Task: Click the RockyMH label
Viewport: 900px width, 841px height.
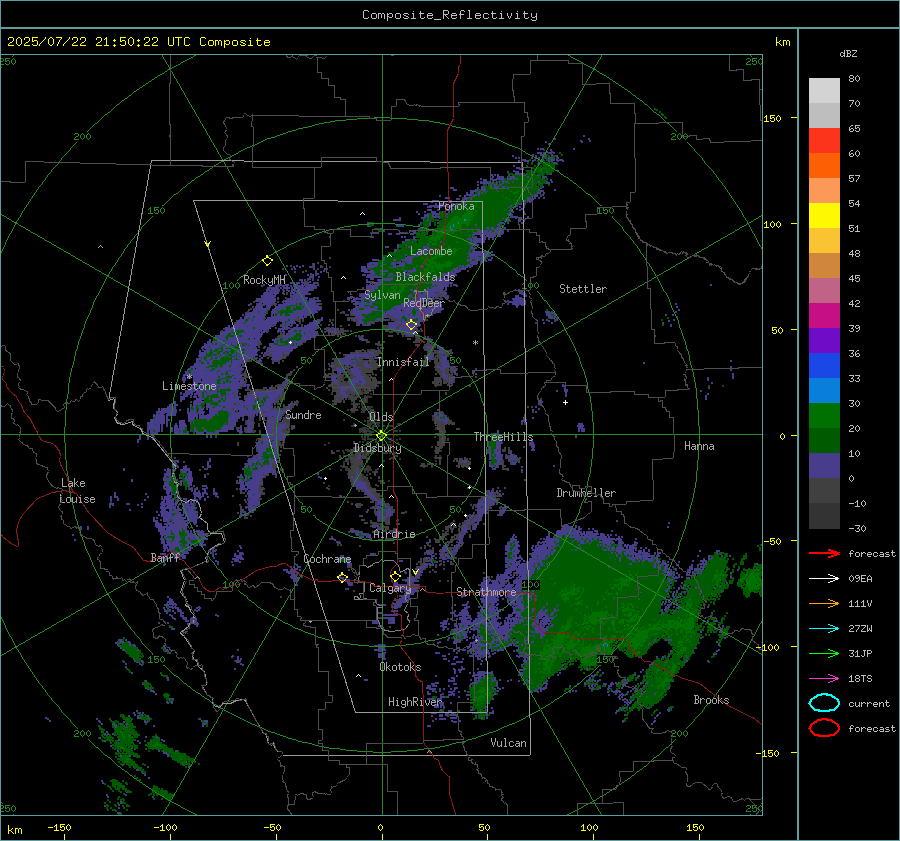Action: [x=264, y=280]
